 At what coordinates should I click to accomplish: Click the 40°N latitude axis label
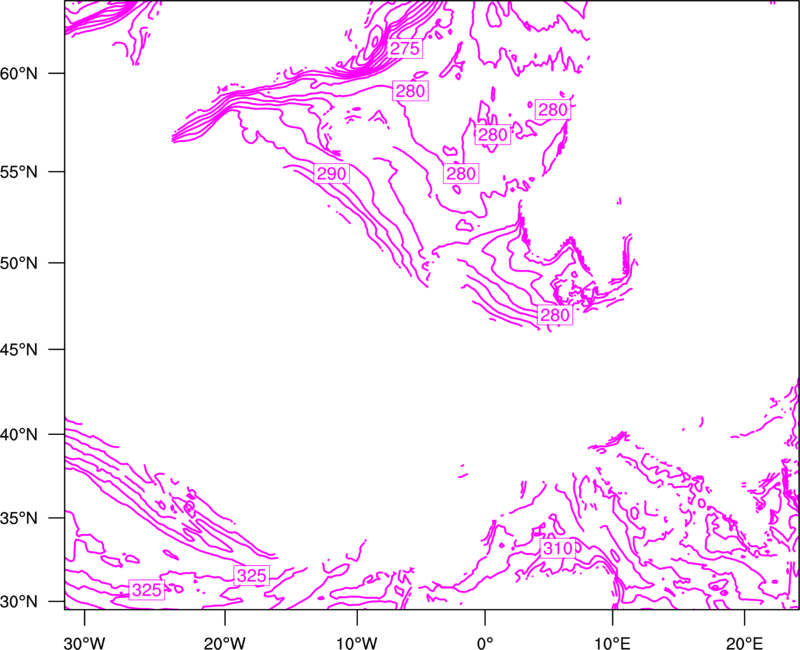[x=19, y=434]
